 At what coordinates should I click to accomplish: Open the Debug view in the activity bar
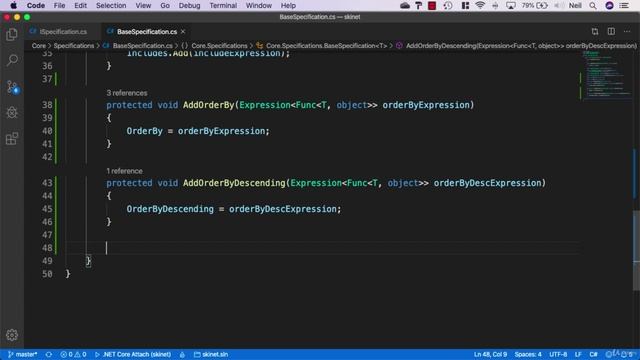[x=12, y=113]
